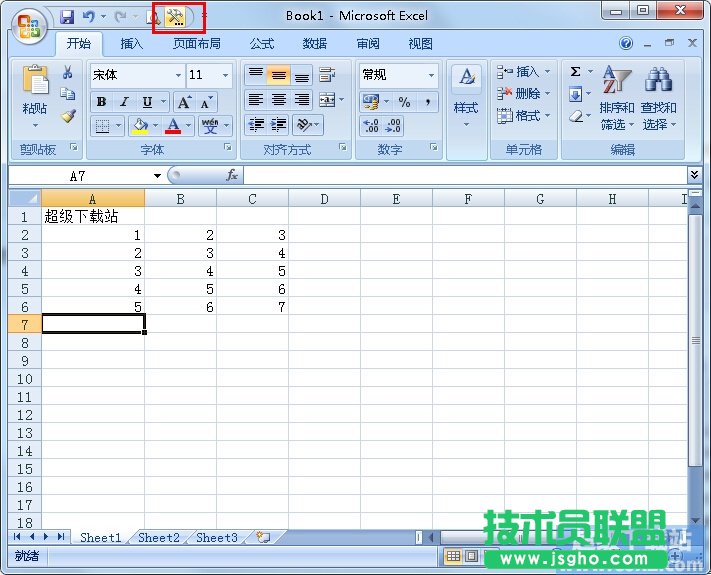
Task: Click the Office button logo
Action: [28, 26]
